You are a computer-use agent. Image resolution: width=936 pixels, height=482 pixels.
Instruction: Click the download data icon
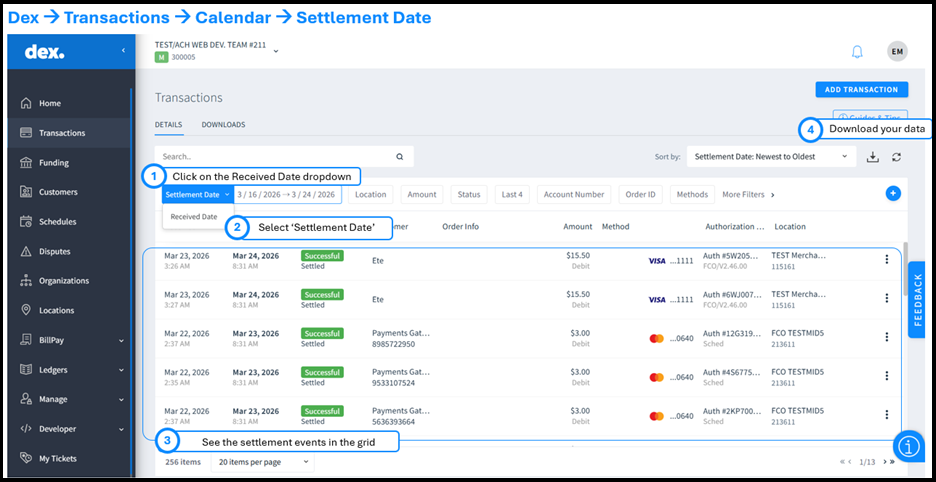(x=872, y=157)
